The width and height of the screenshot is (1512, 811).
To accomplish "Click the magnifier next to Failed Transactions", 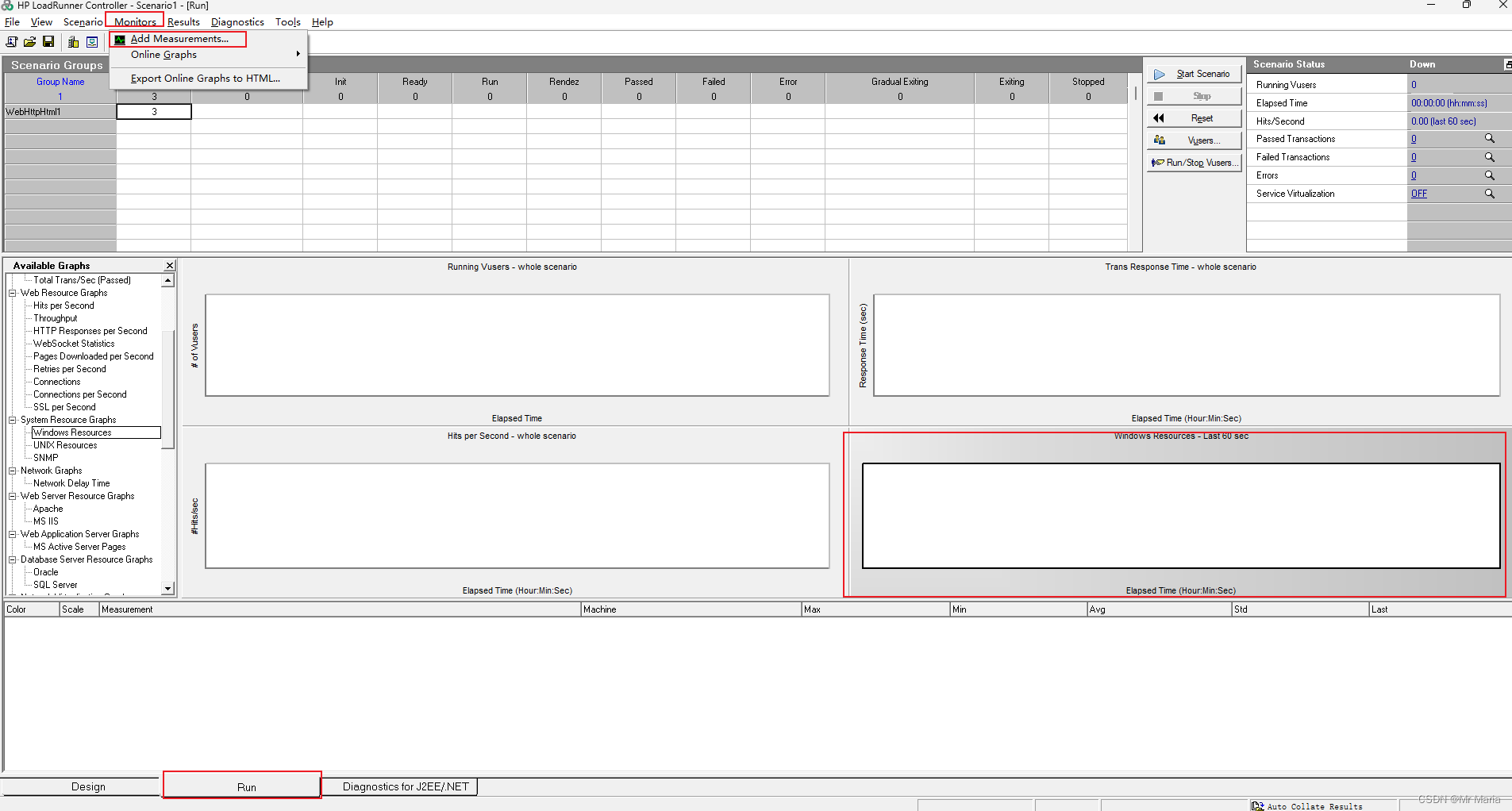I will (x=1489, y=157).
